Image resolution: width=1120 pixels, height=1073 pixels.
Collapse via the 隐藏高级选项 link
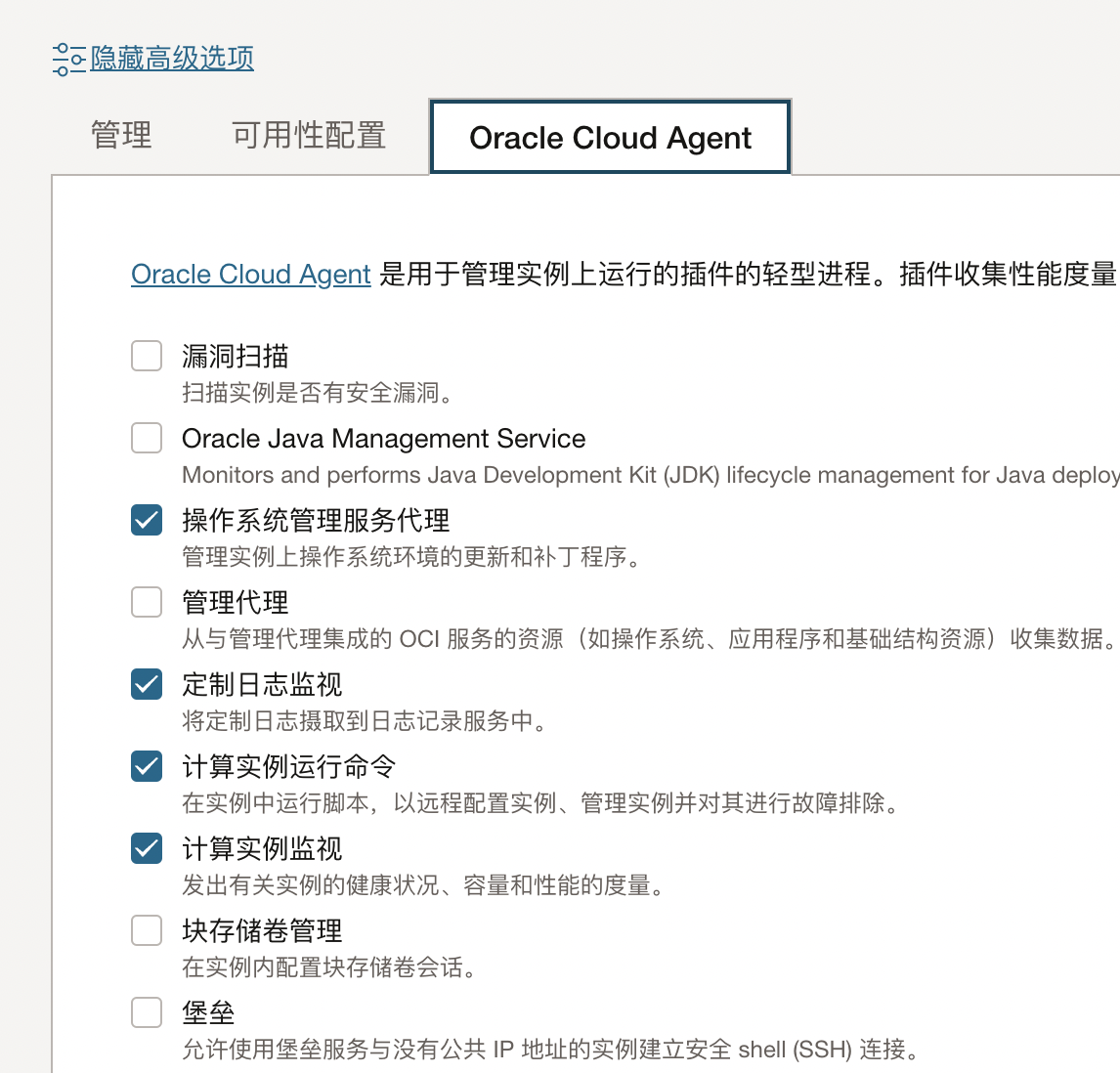point(172,59)
